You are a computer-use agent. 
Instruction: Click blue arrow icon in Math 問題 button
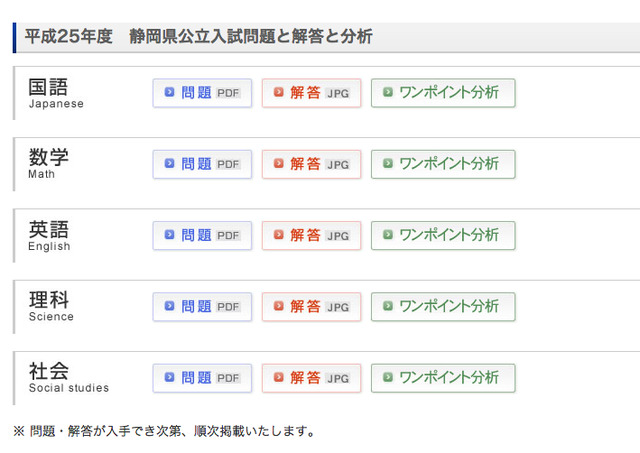coord(169,164)
